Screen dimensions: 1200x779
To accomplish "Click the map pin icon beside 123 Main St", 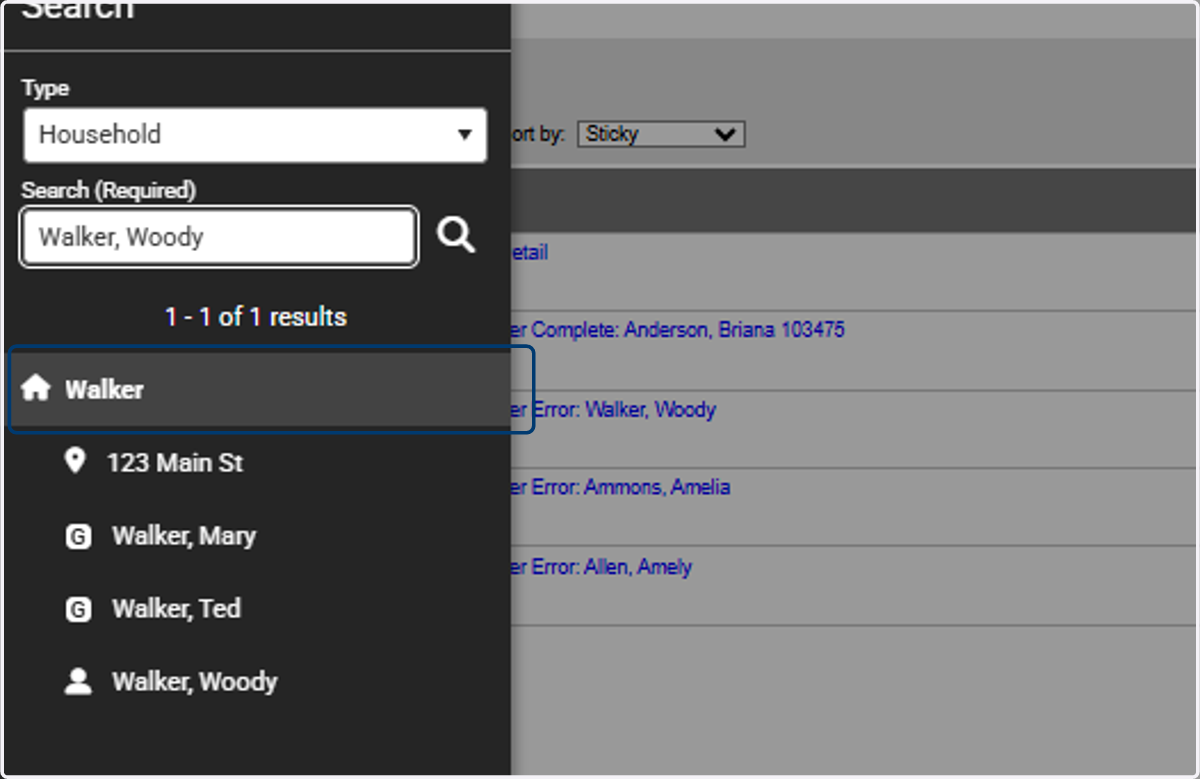I will (x=74, y=462).
